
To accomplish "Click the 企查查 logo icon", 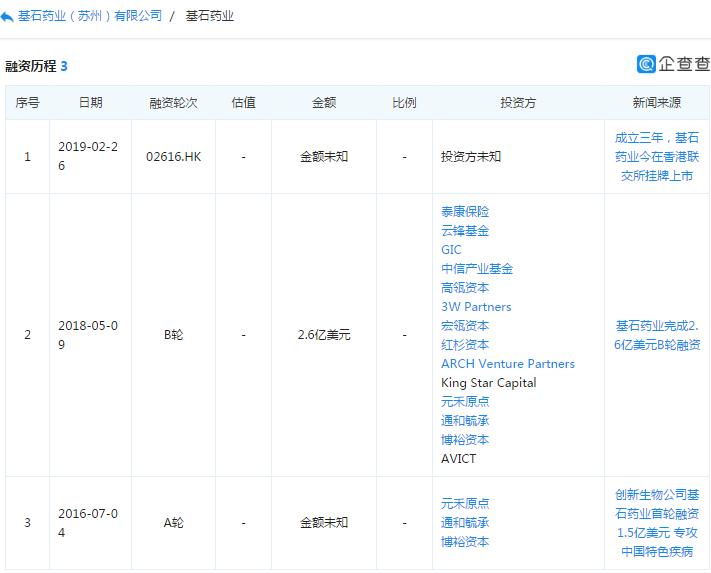I will 646,64.
